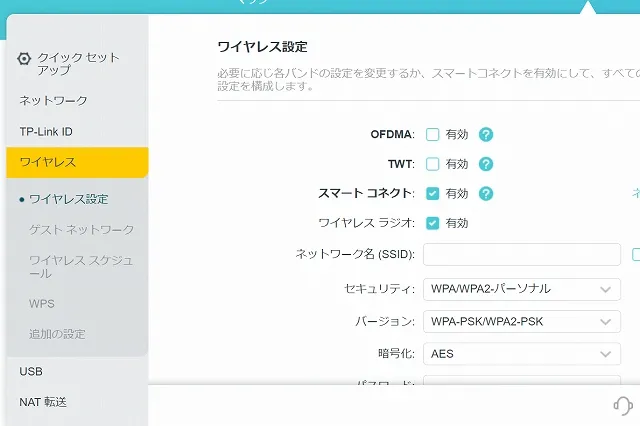Open ゲスト ネットワーク submenu item
The image size is (640, 426).
tap(81, 230)
